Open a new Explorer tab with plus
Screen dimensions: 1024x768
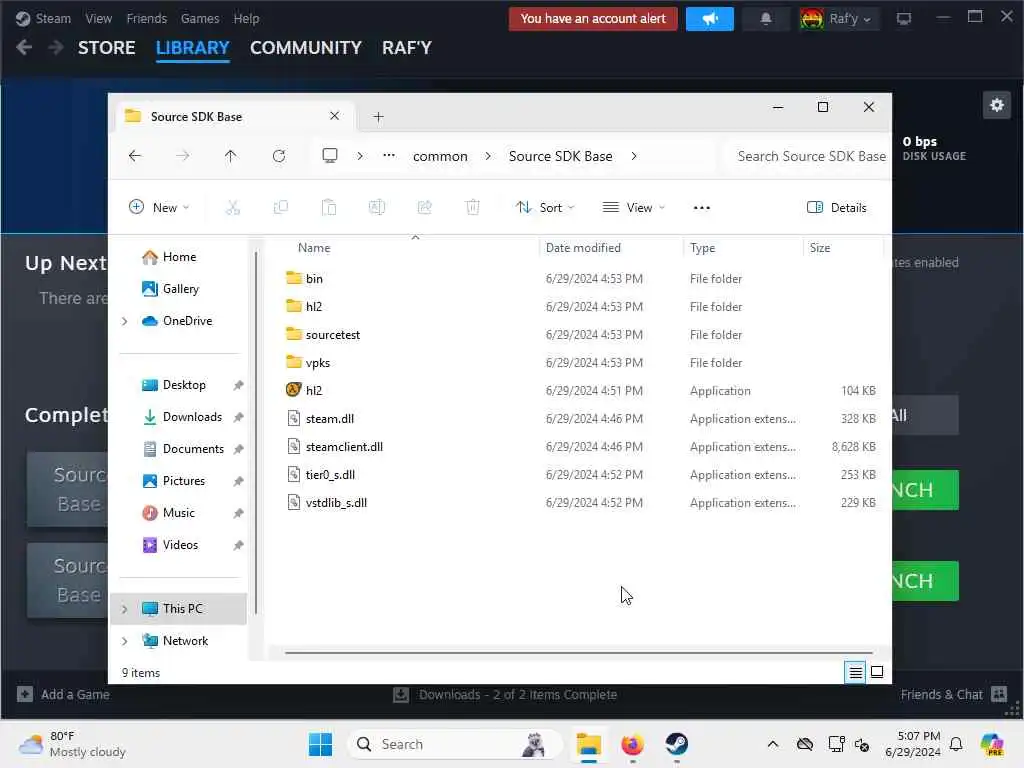pyautogui.click(x=378, y=117)
